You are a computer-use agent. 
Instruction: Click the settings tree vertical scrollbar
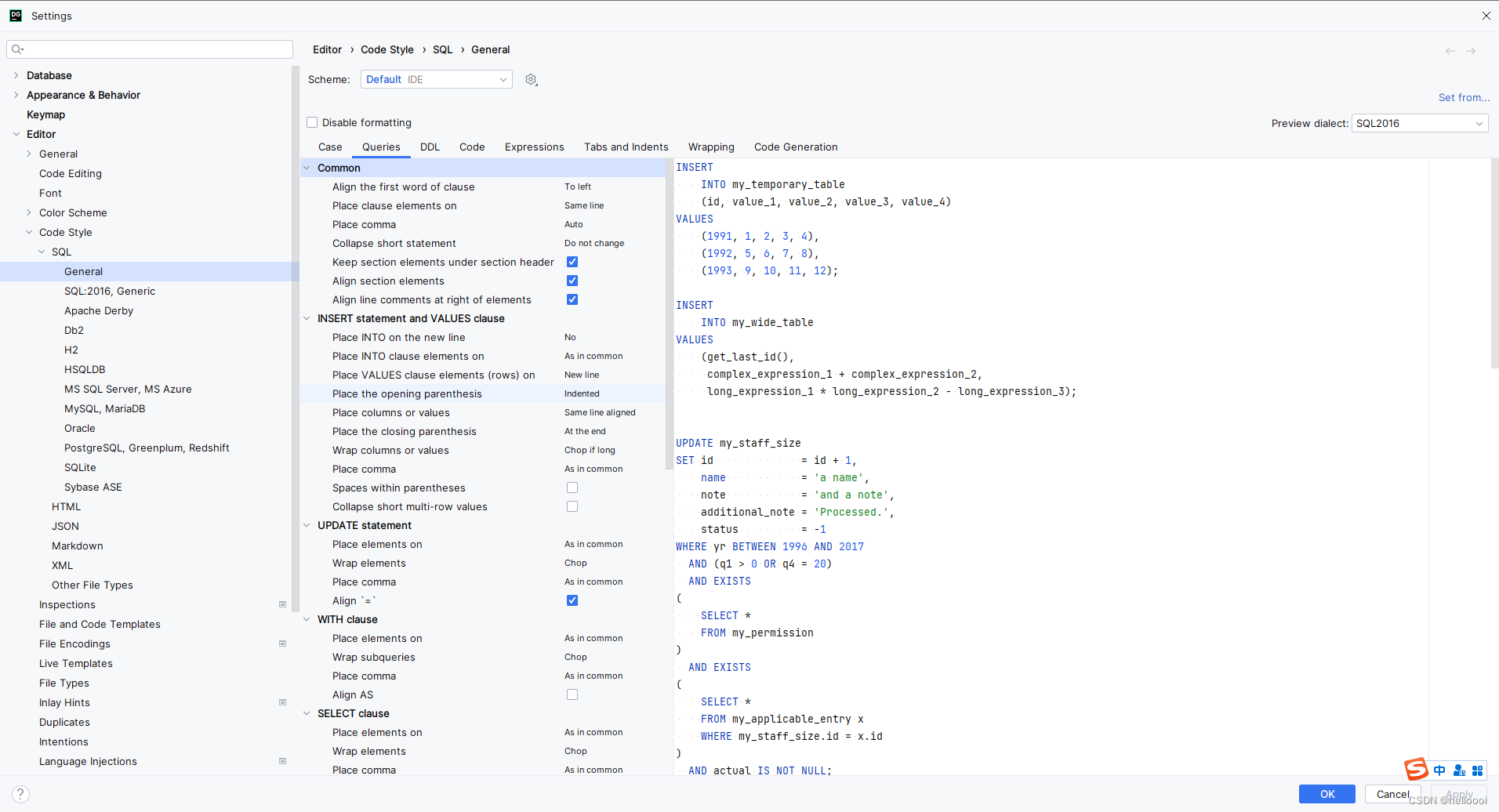click(x=295, y=337)
